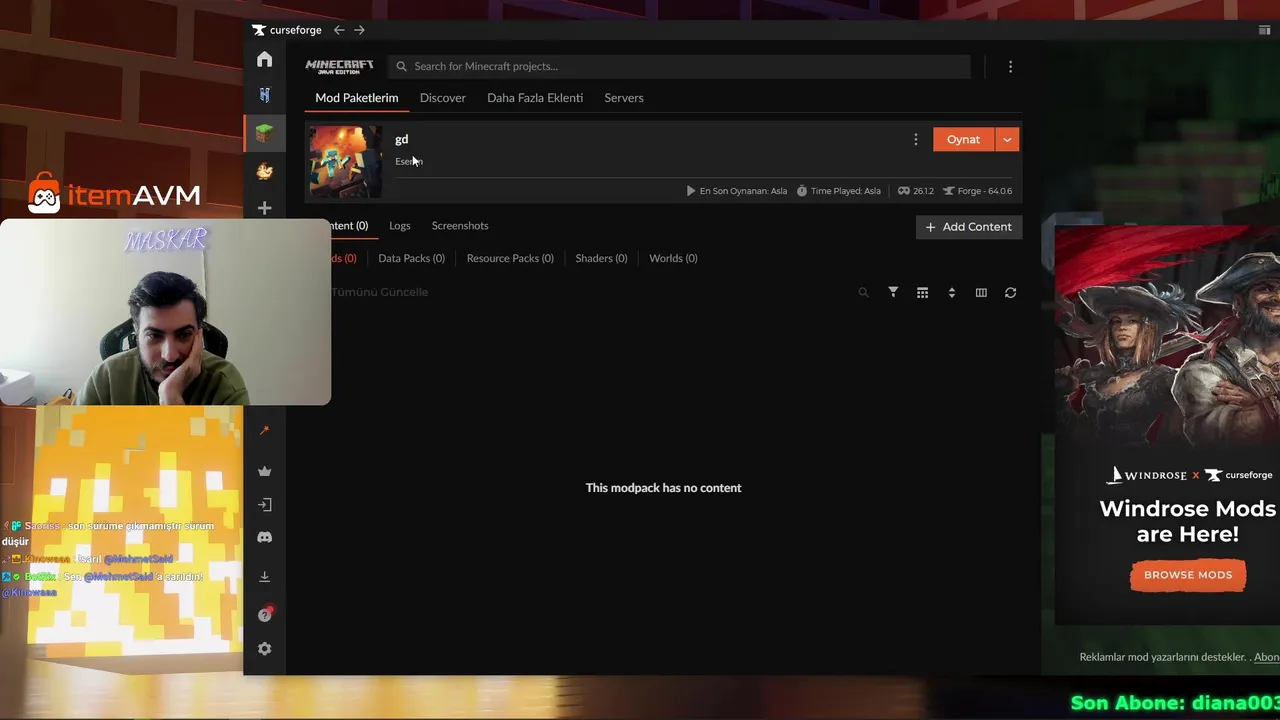Open the filter funnel icon
The width and height of the screenshot is (1280, 720).
click(x=893, y=292)
